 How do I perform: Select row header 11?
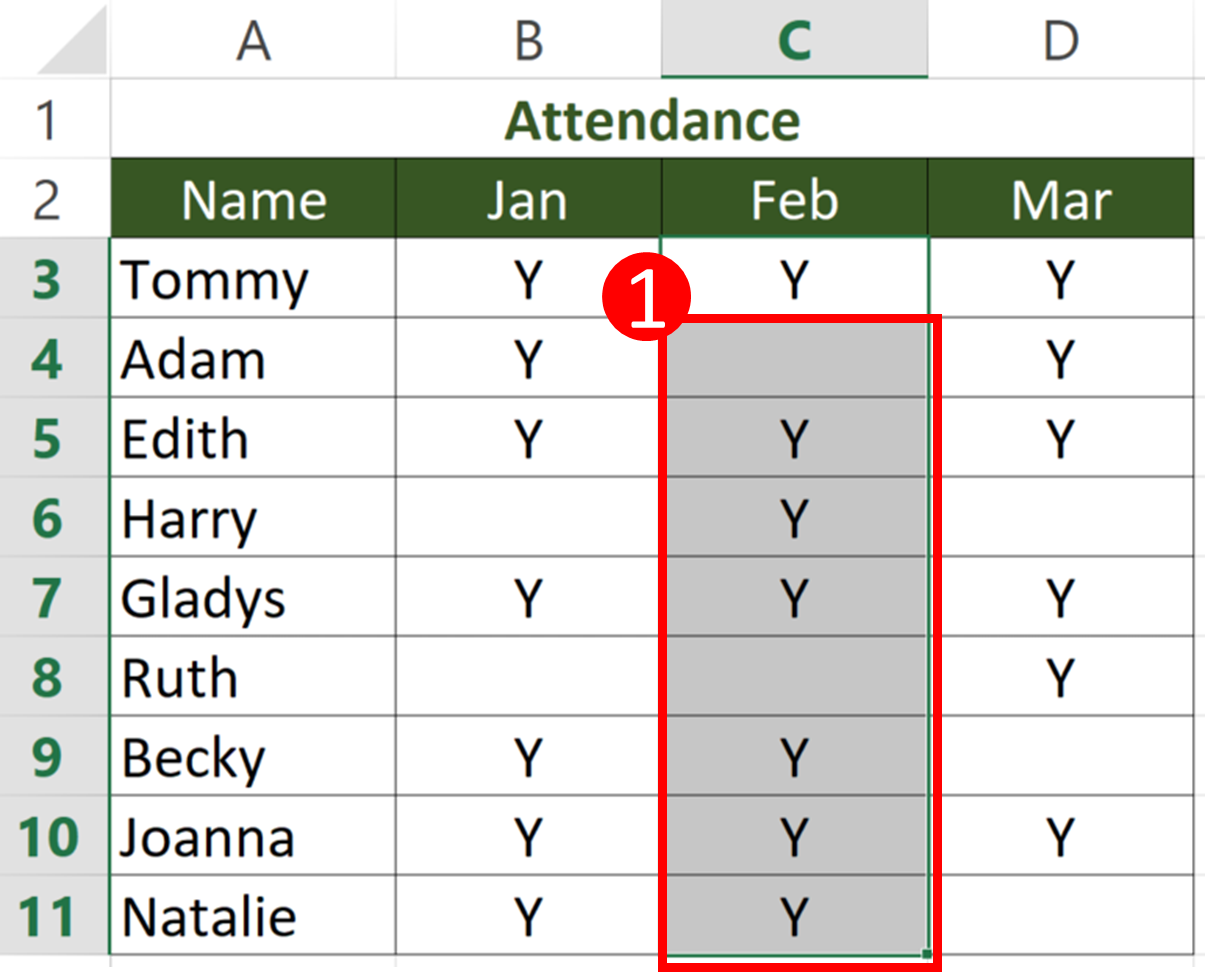pos(53,915)
